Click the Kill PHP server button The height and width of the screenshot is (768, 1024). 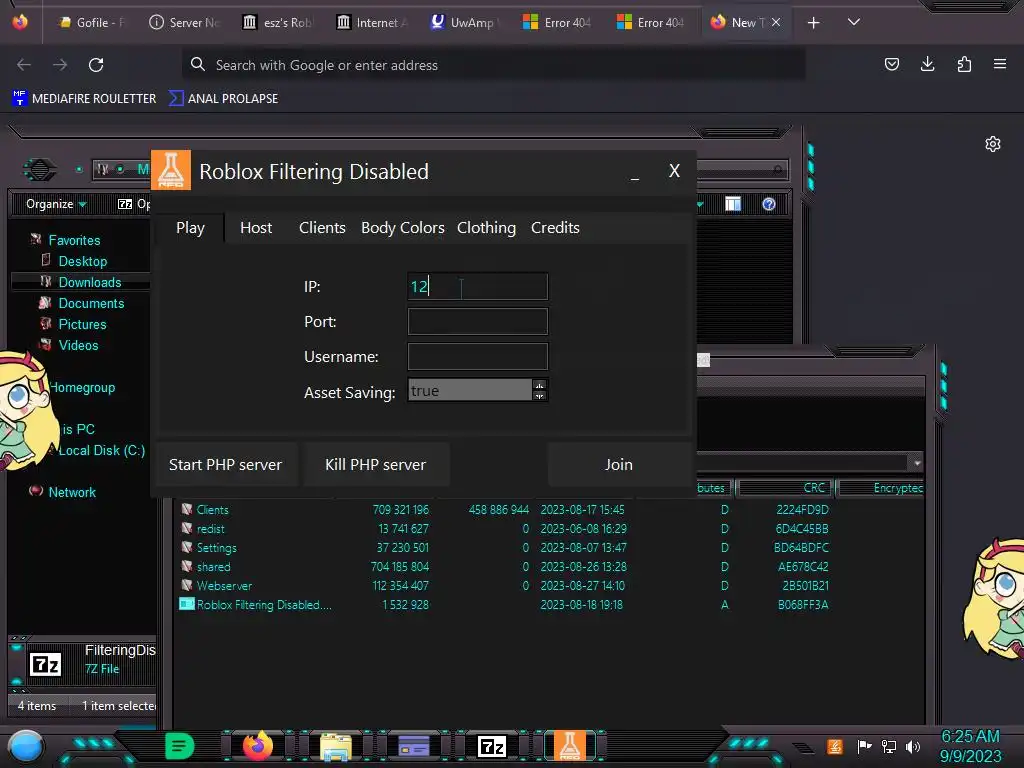[x=376, y=464]
